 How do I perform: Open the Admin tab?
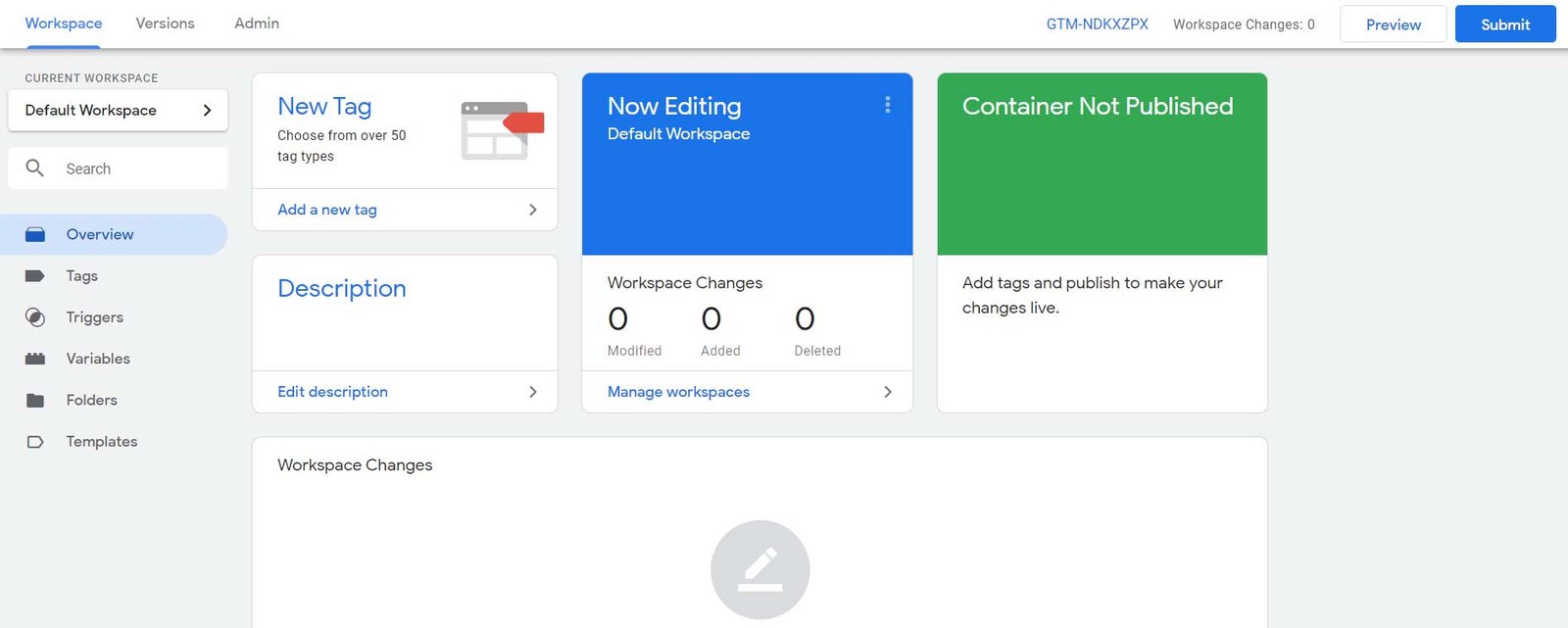257,24
